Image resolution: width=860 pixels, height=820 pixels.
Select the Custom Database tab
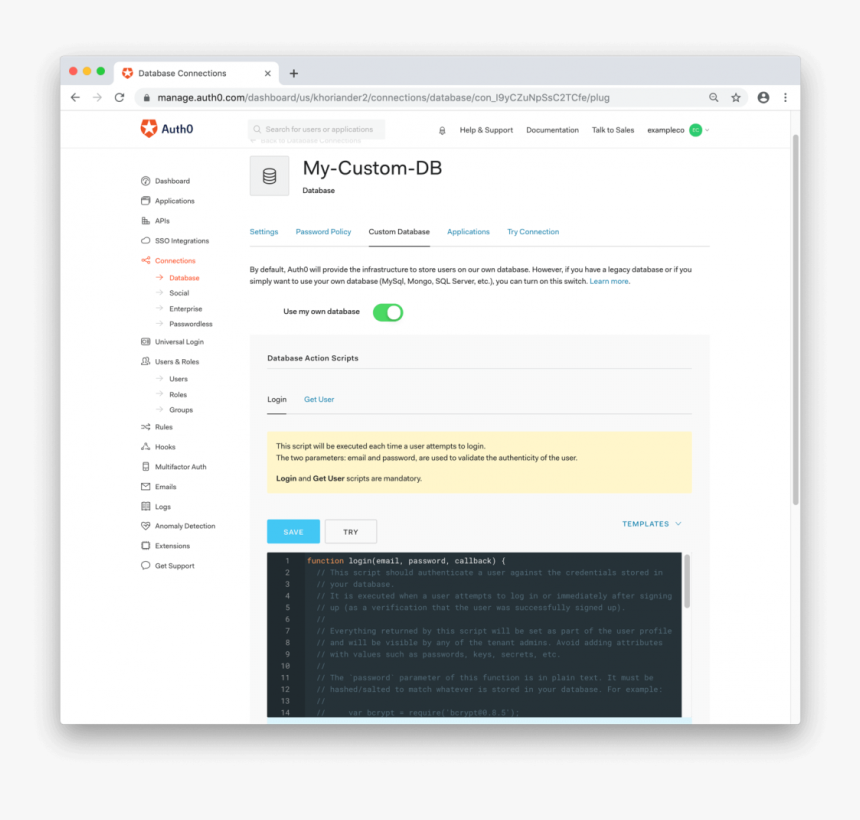399,232
